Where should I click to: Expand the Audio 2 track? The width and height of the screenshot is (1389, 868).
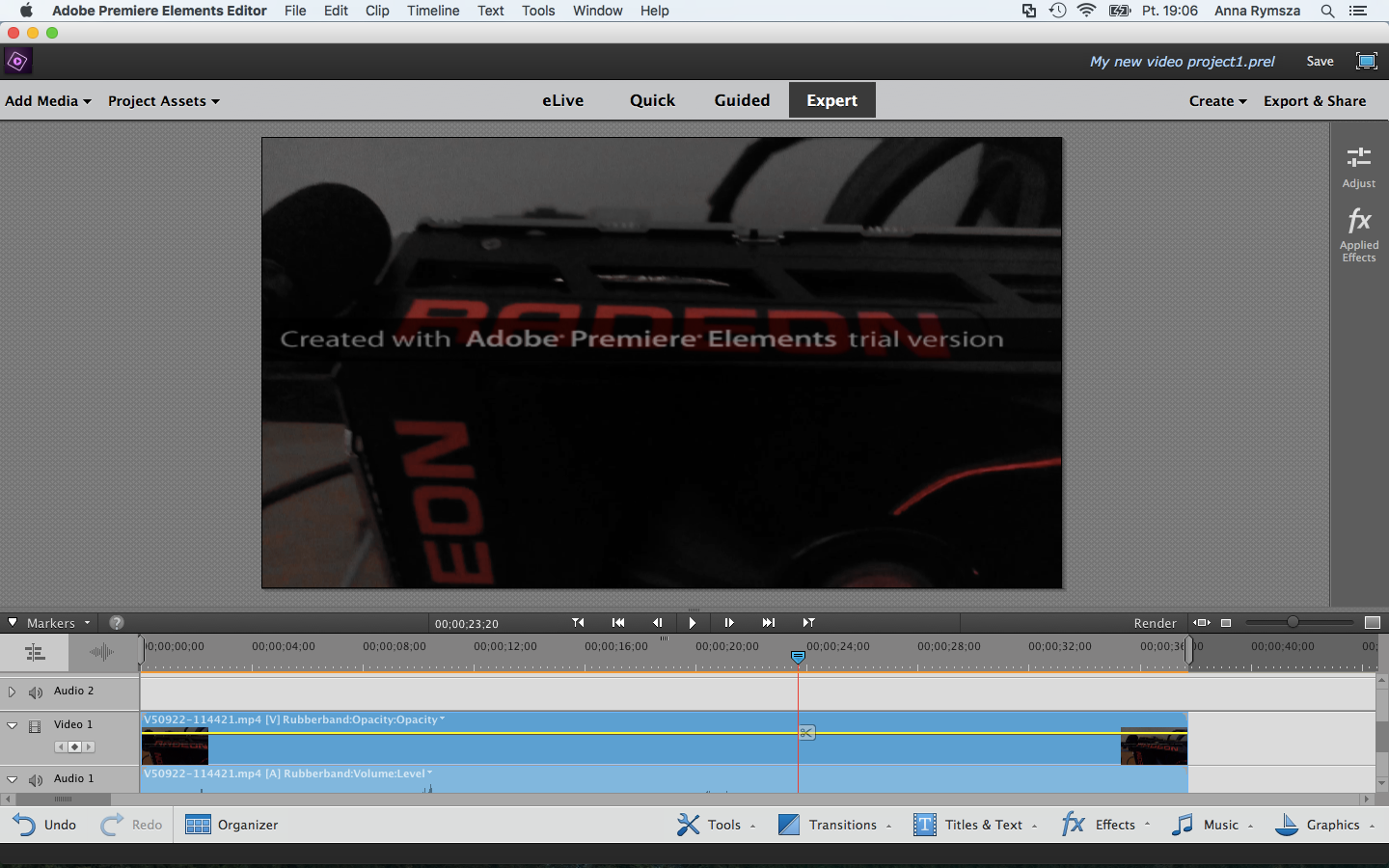pyautogui.click(x=12, y=692)
